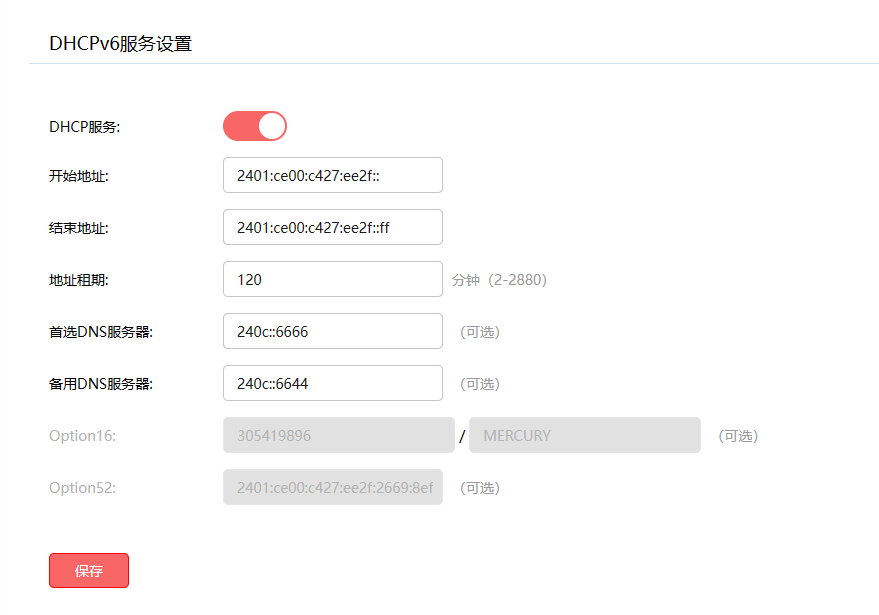
Task: Select the 地址租期 label
Action: [x=79, y=280]
